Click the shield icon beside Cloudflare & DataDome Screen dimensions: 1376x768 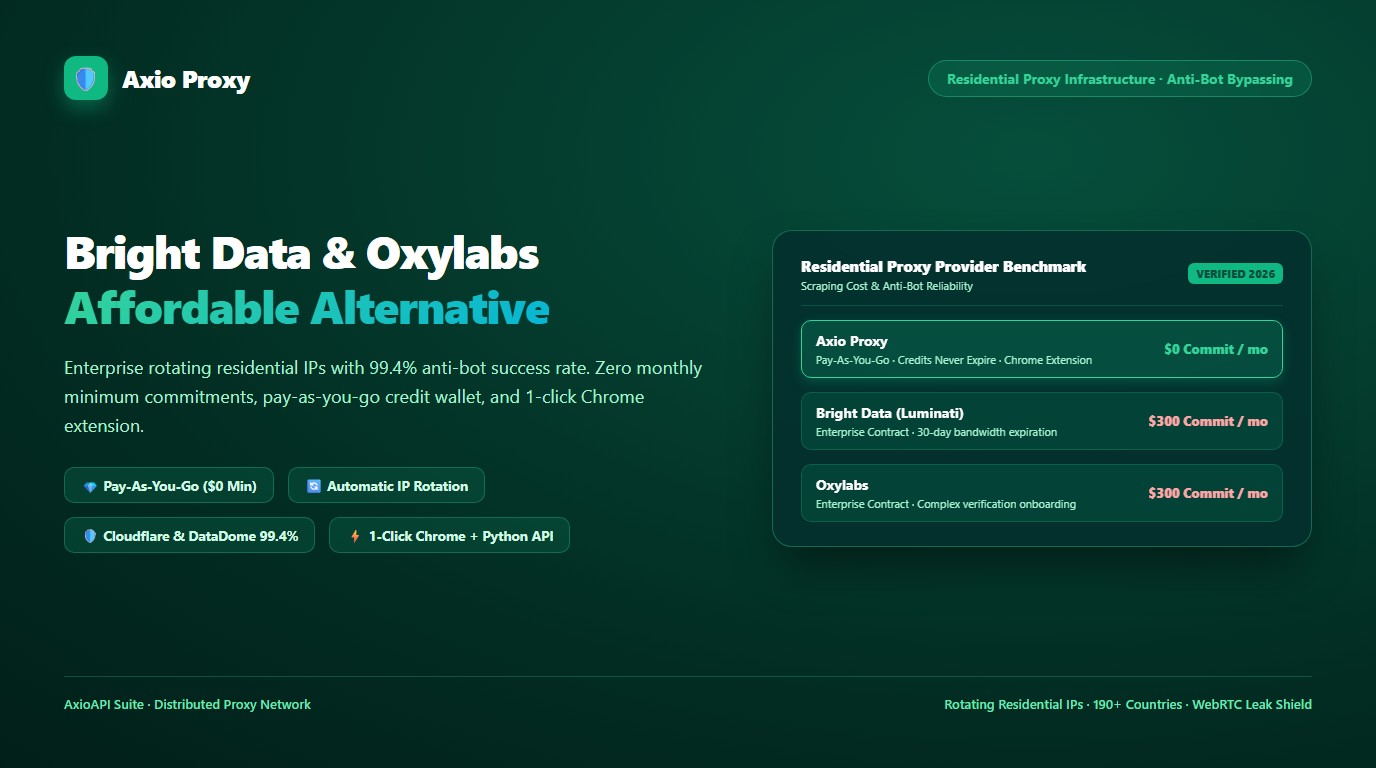[x=90, y=536]
